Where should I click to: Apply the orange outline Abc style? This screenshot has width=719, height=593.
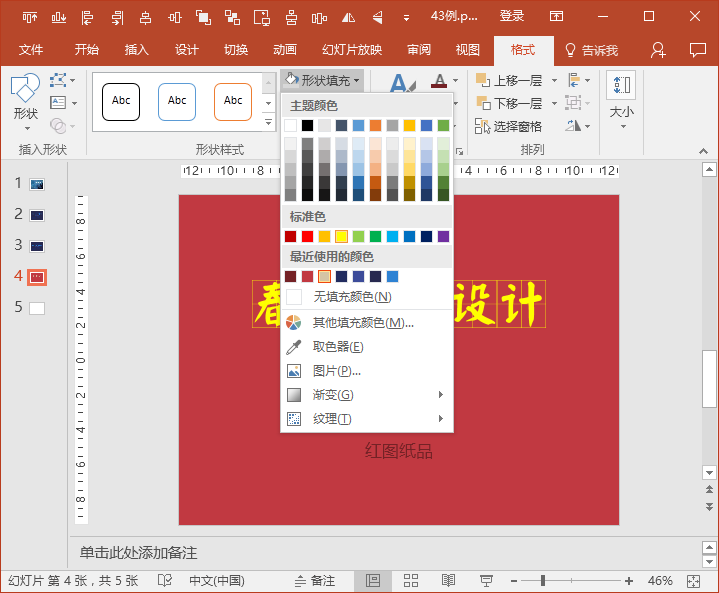(233, 102)
